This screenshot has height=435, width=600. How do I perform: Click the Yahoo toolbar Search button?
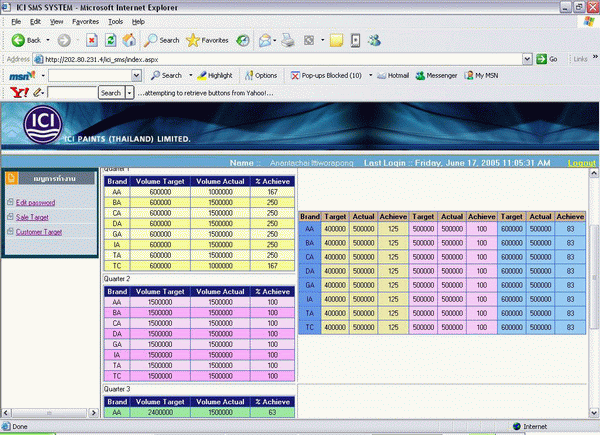(111, 93)
